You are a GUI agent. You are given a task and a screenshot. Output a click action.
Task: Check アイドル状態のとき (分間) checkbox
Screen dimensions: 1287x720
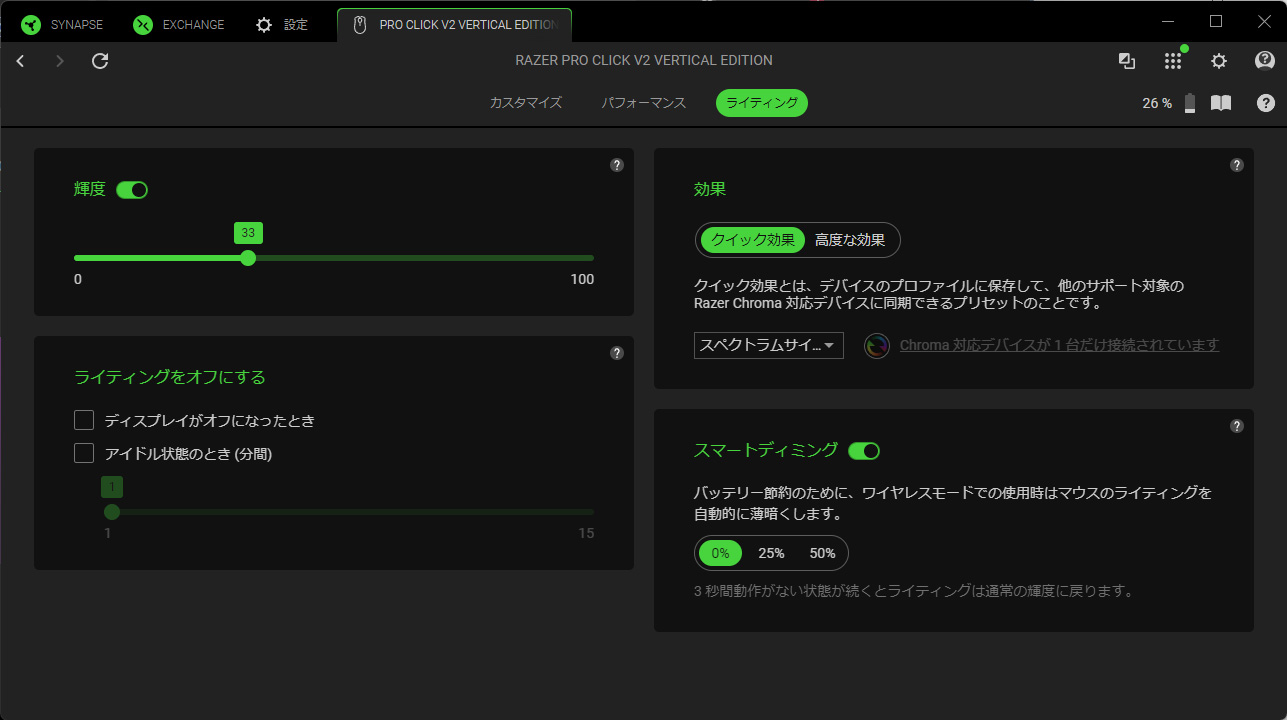84,454
